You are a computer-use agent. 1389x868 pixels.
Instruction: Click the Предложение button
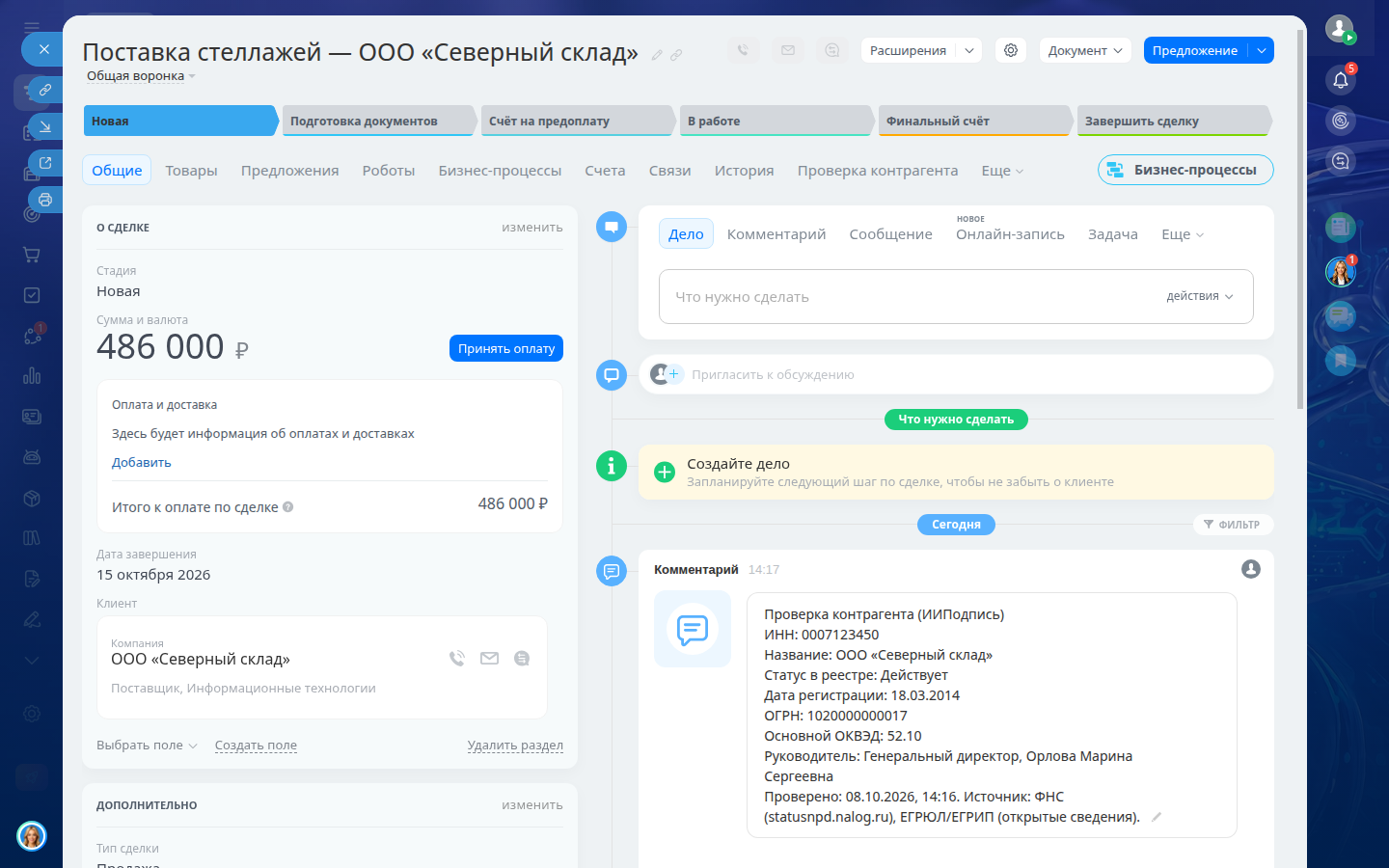click(1195, 50)
